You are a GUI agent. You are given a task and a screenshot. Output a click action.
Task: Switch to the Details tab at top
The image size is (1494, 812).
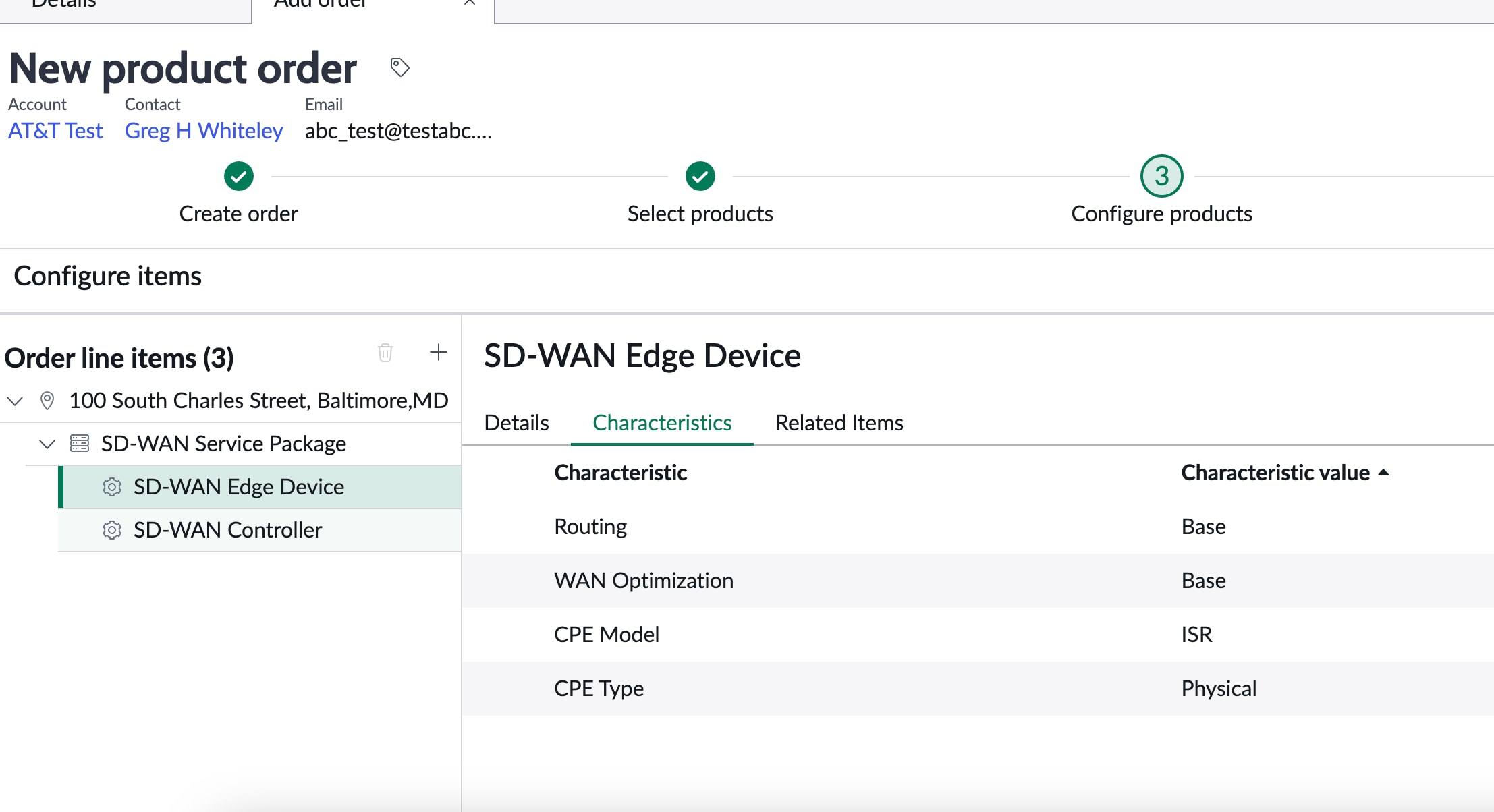(64, 5)
